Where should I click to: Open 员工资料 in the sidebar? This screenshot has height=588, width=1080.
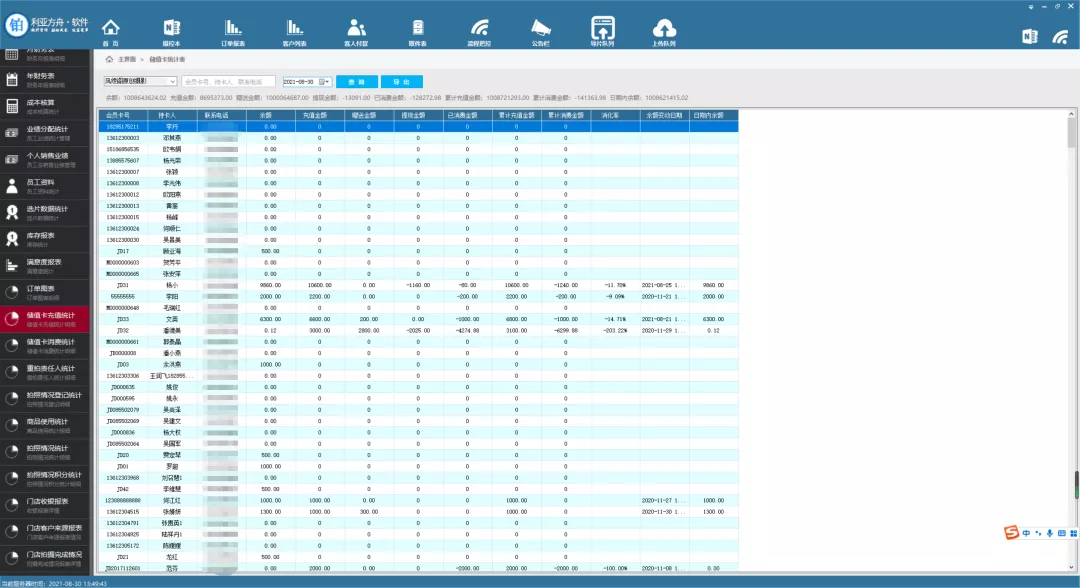coord(45,186)
